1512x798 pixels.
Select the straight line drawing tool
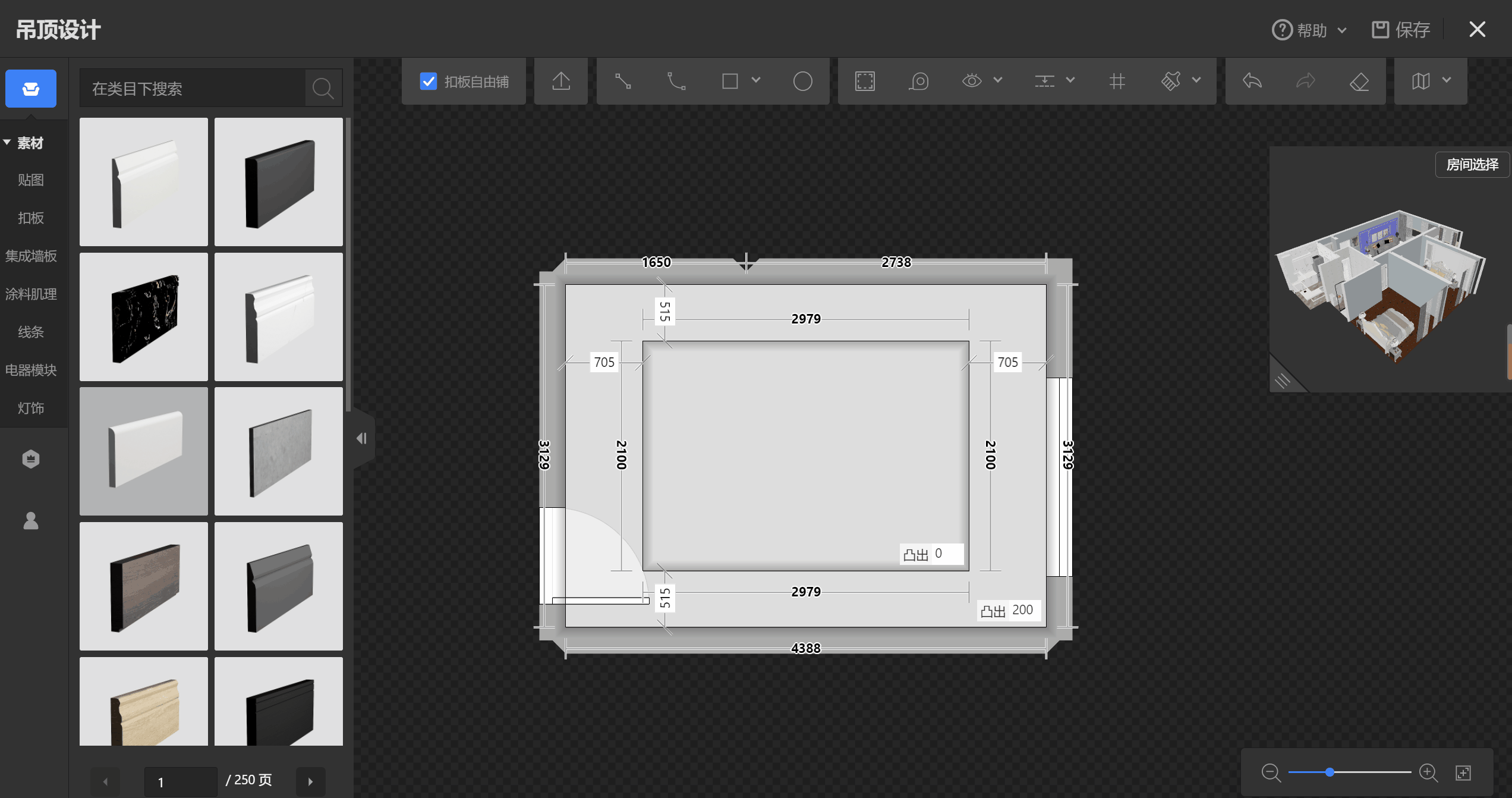622,81
